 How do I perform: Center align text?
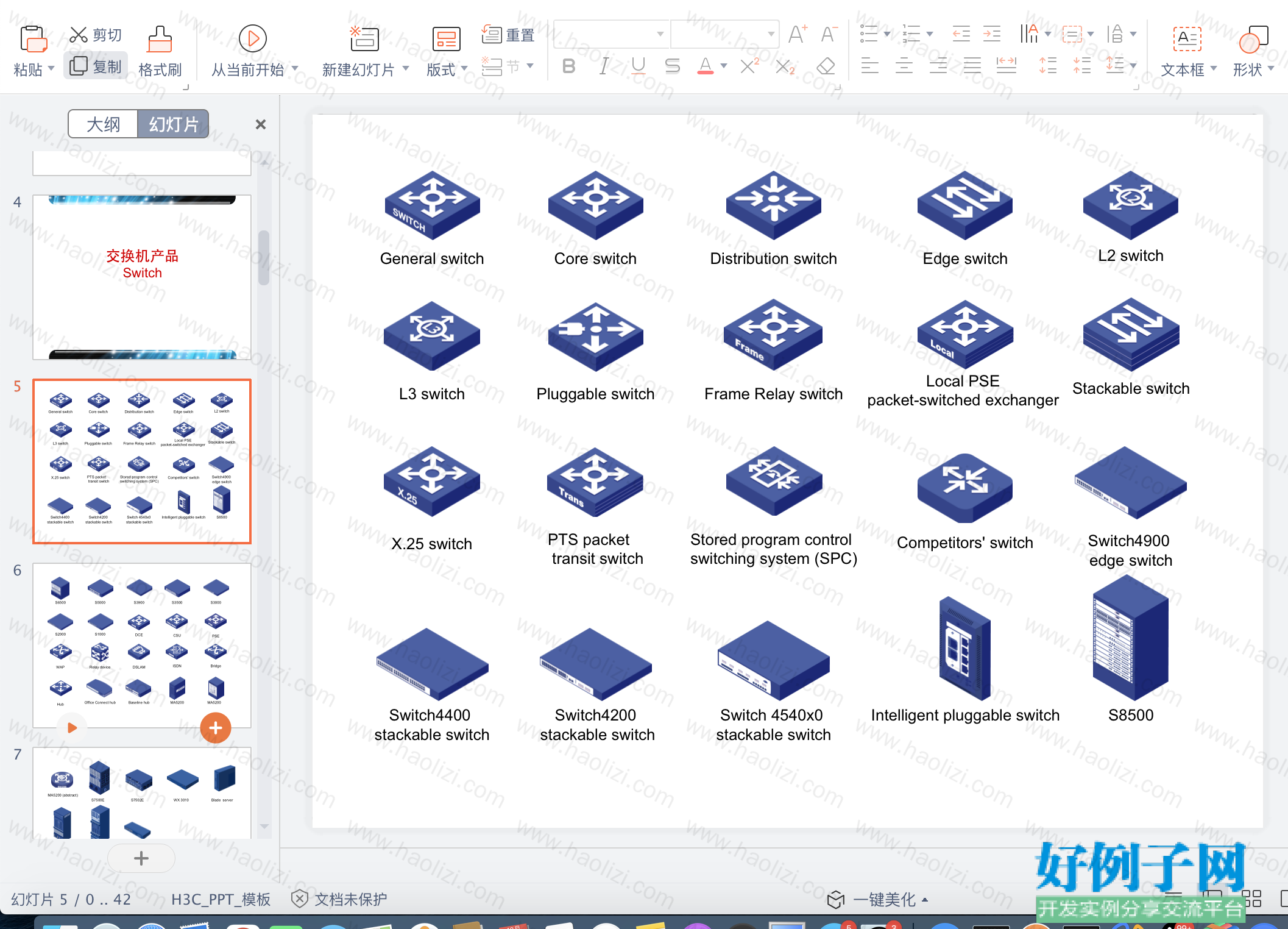tap(904, 65)
